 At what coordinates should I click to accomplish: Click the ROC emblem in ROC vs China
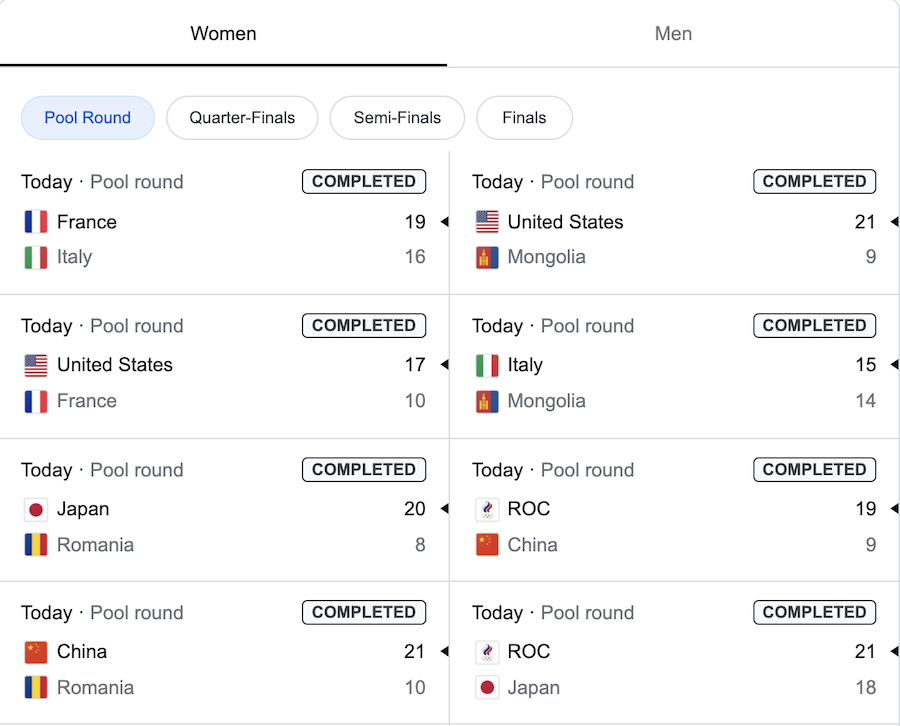487,509
